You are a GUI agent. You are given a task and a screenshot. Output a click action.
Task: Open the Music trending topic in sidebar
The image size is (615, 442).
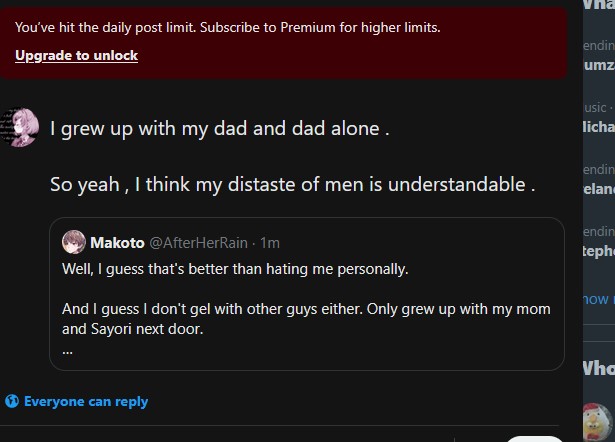599,118
